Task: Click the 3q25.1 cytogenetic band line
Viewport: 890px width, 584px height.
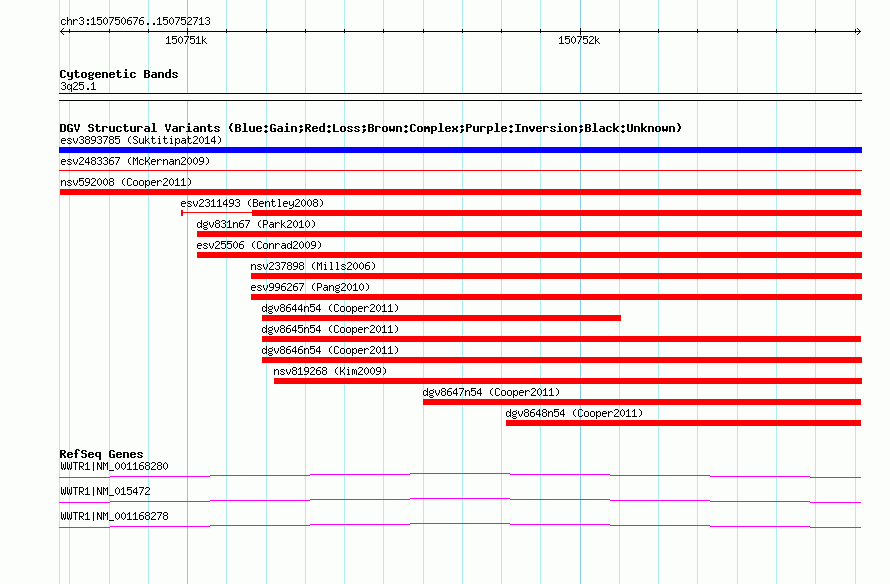Action: pos(460,97)
